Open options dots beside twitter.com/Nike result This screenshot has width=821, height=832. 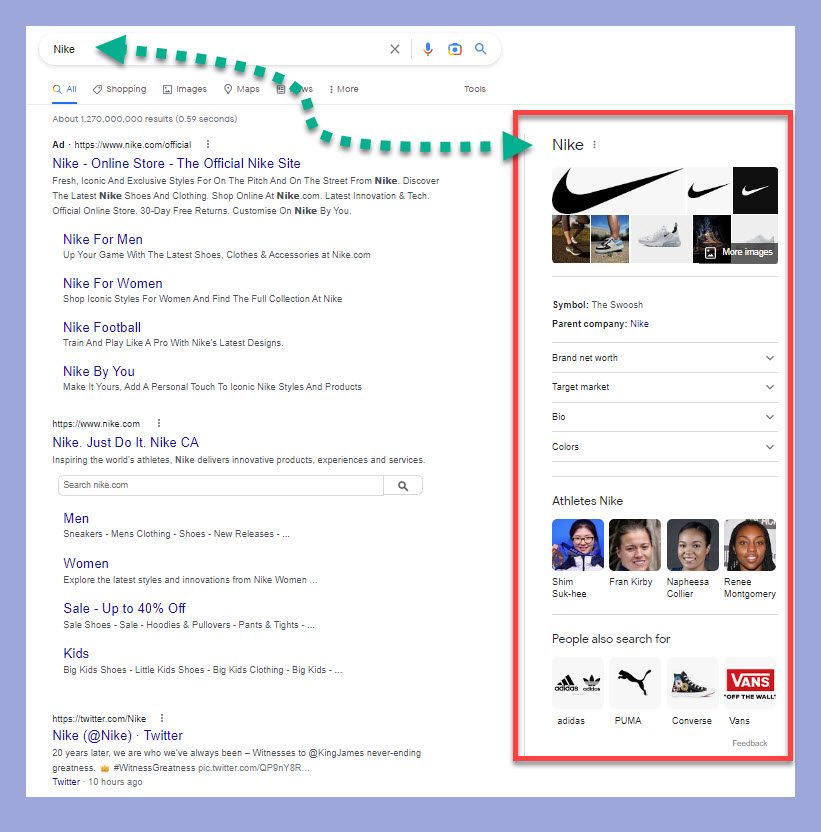point(162,718)
